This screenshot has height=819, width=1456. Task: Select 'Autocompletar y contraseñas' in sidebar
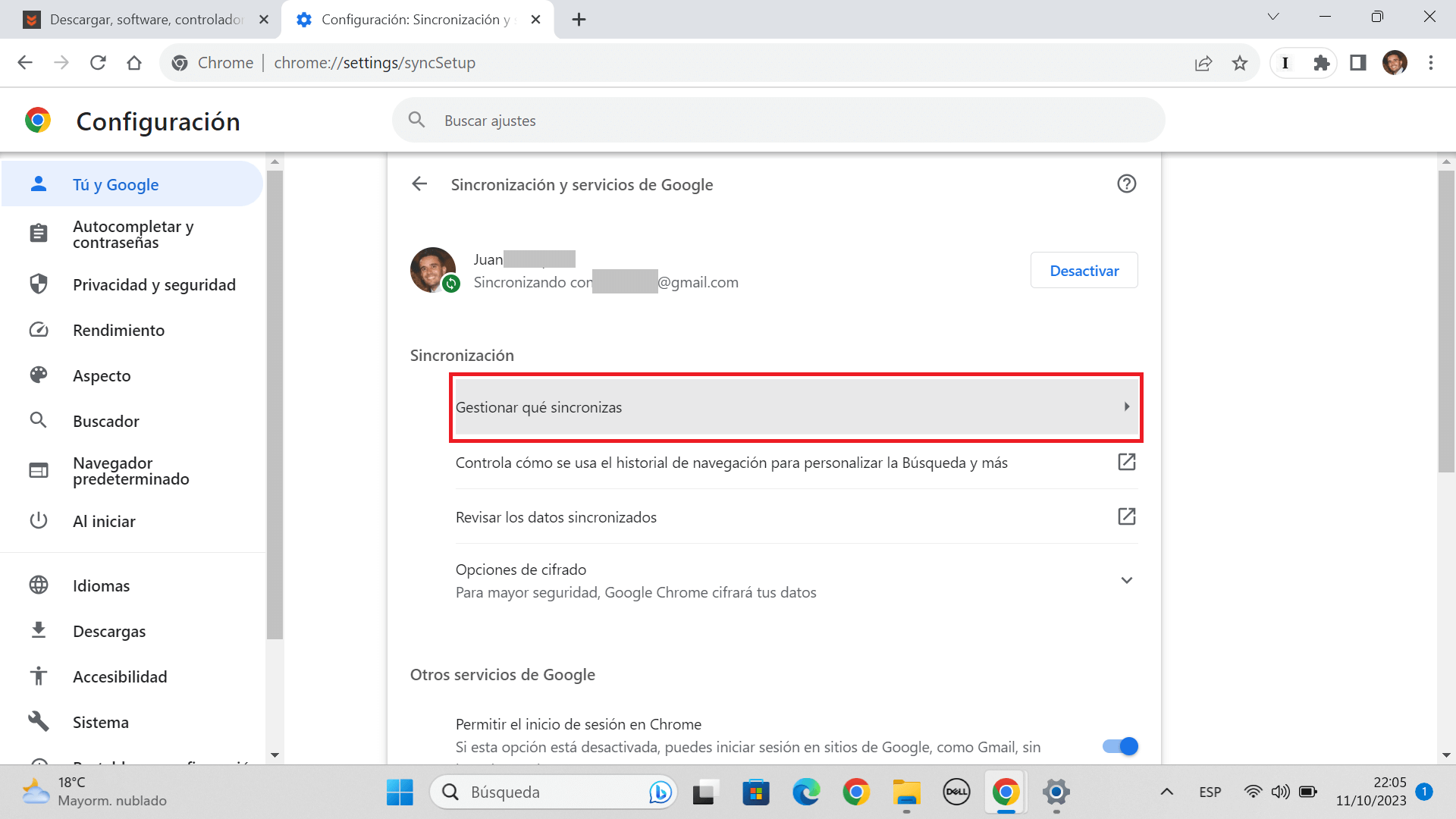click(133, 234)
